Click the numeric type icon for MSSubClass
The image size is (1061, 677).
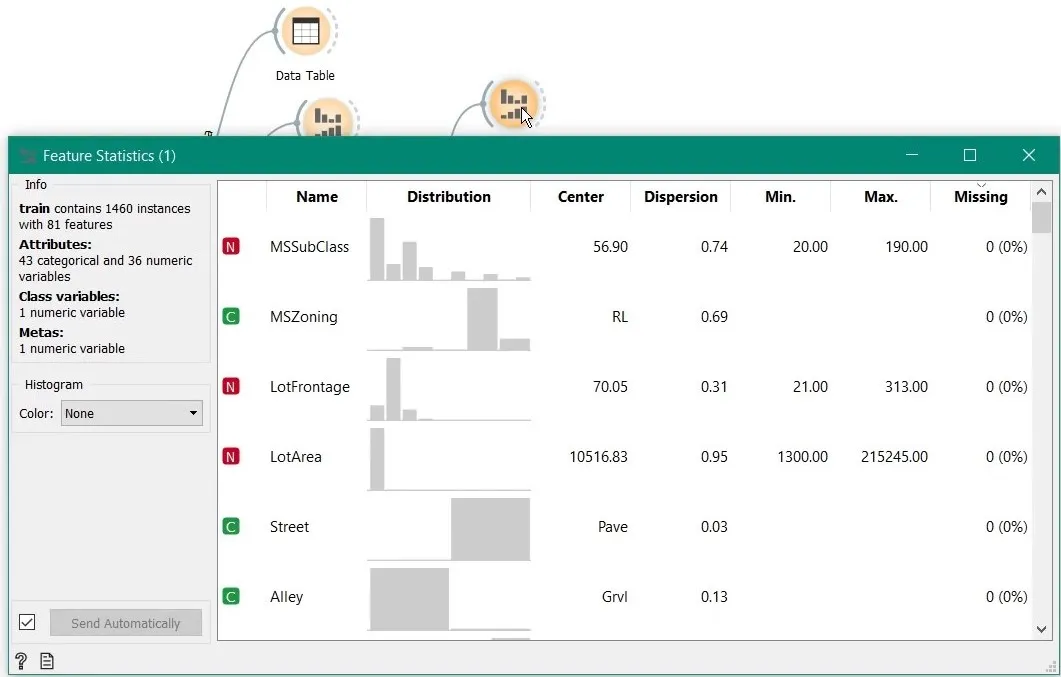pyautogui.click(x=231, y=247)
